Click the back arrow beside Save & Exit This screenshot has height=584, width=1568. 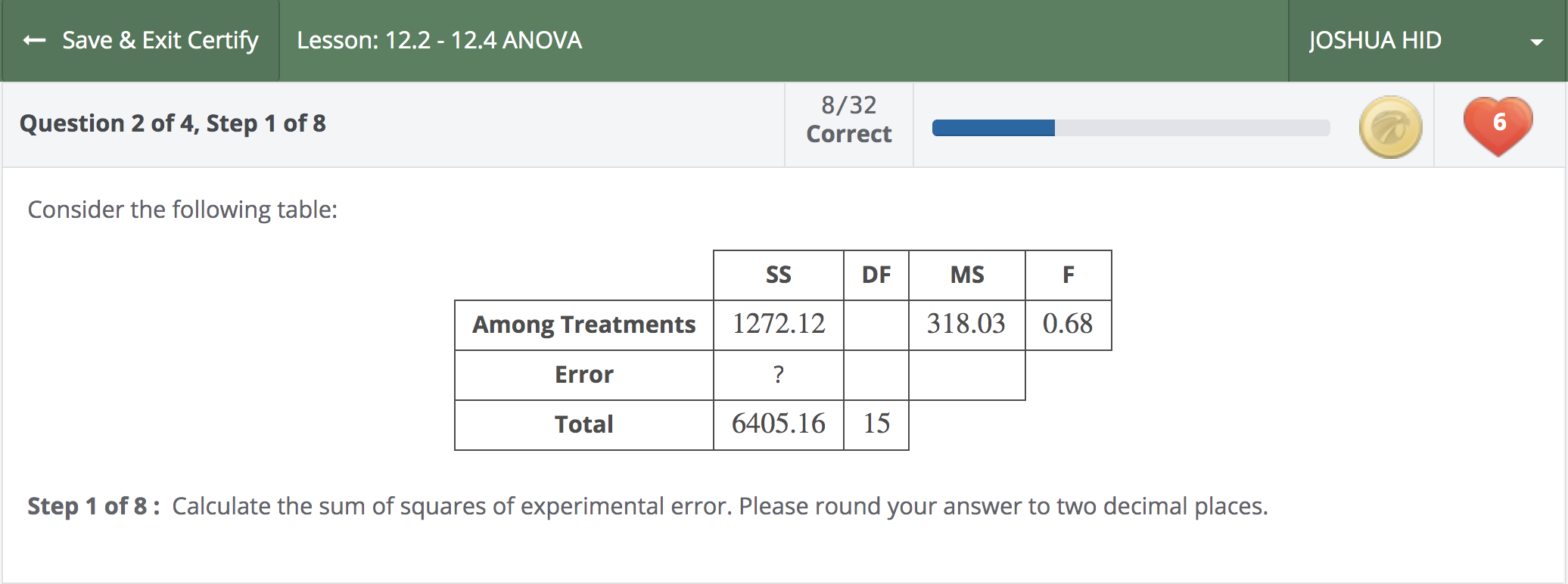pyautogui.click(x=32, y=40)
